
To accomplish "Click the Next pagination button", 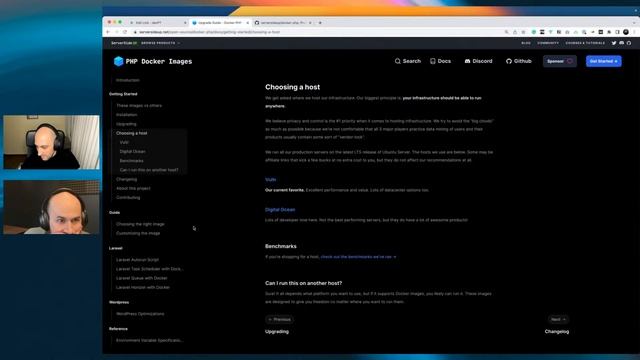I will pyautogui.click(x=558, y=319).
